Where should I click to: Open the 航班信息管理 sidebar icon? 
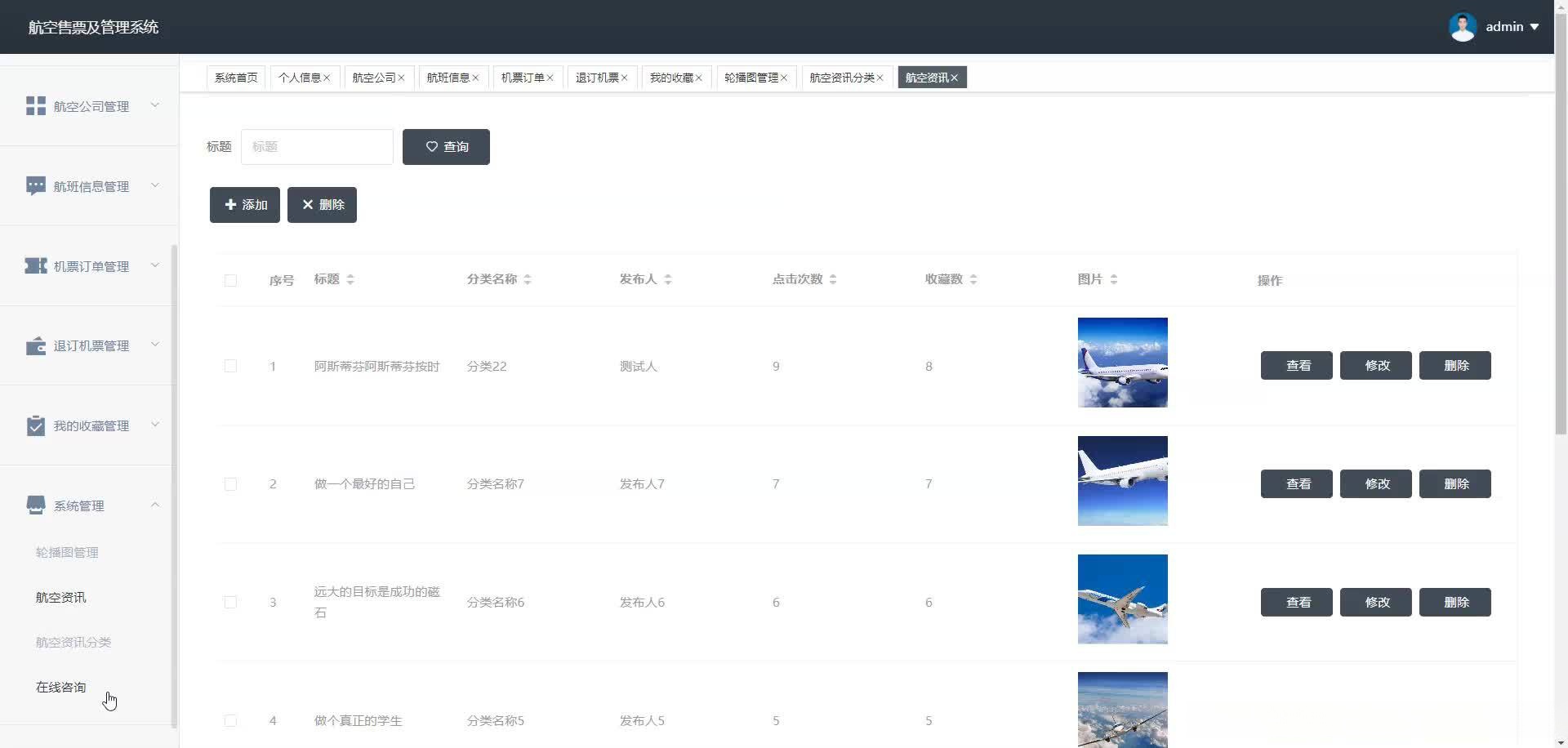pos(36,185)
